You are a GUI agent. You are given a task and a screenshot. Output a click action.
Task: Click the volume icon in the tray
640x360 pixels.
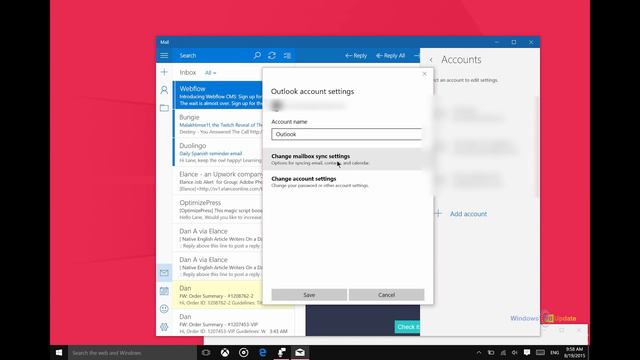515,353
